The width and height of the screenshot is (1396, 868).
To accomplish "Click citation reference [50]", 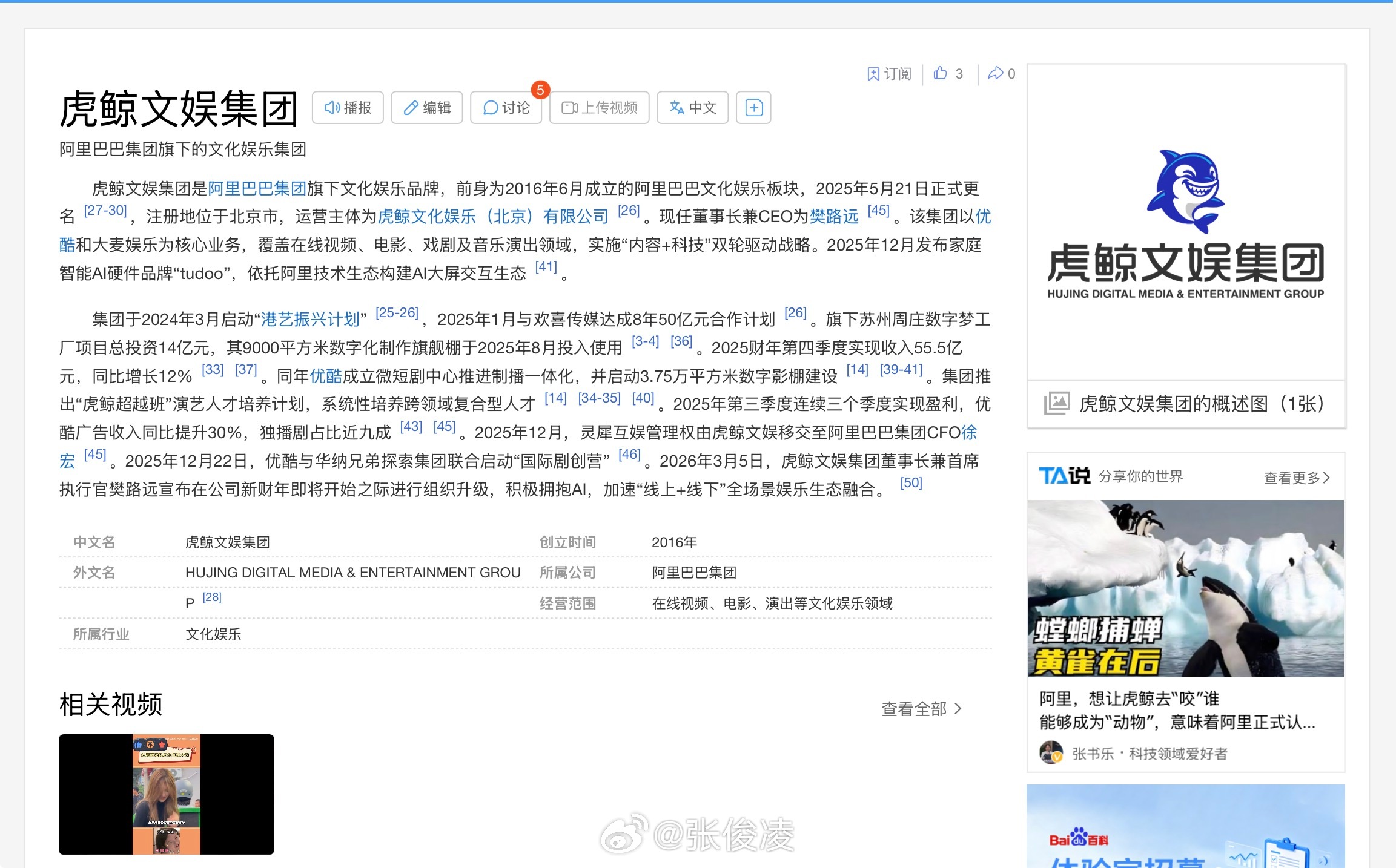I will tap(911, 483).
